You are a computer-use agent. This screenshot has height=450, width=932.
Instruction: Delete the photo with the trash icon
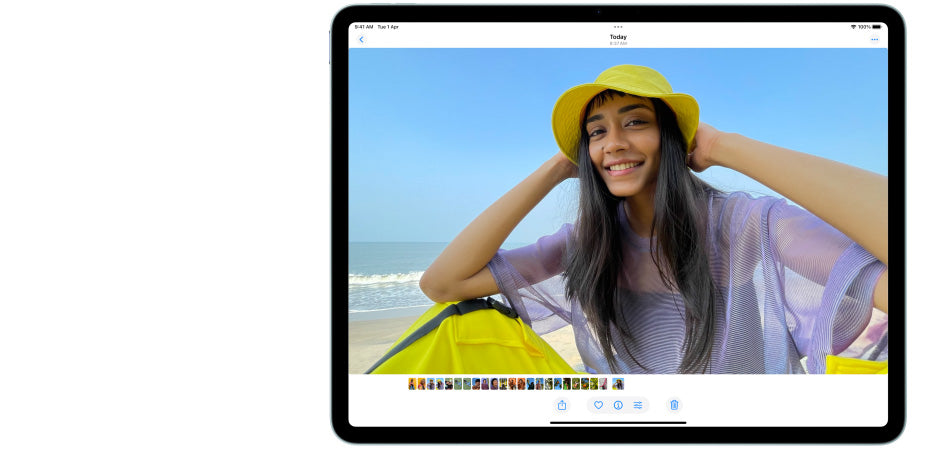(674, 405)
